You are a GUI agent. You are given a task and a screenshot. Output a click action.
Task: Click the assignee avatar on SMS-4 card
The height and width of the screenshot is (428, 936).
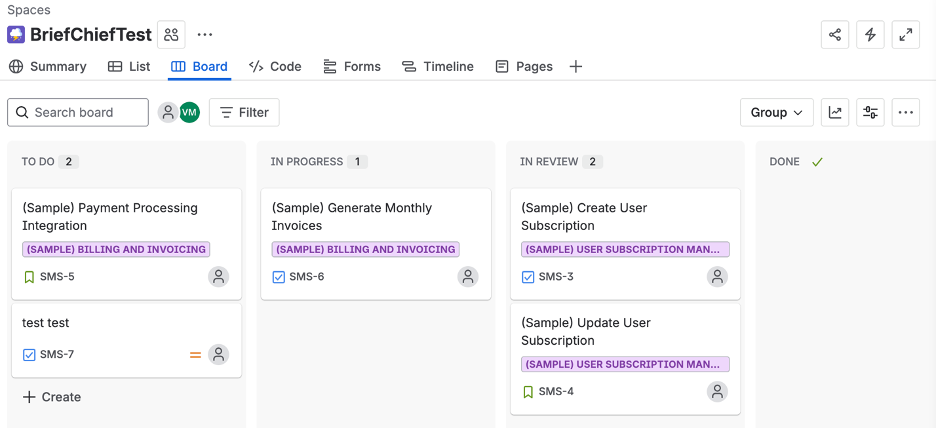point(718,392)
